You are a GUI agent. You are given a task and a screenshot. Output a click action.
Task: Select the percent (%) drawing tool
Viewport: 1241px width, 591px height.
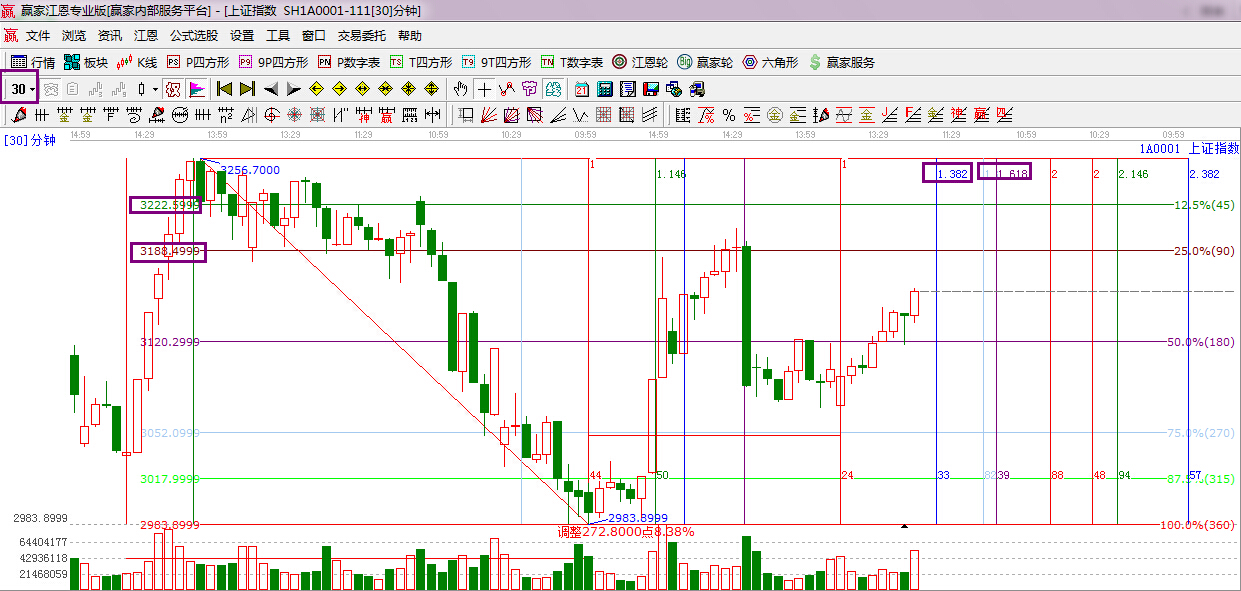pos(729,115)
